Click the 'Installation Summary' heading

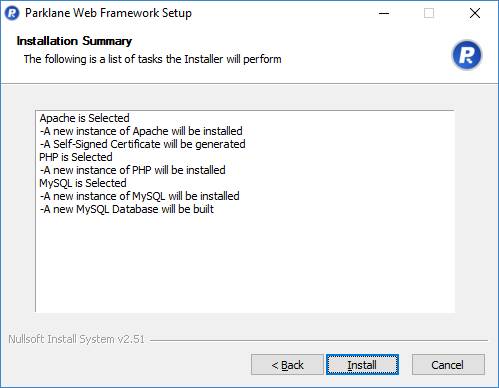tap(74, 41)
